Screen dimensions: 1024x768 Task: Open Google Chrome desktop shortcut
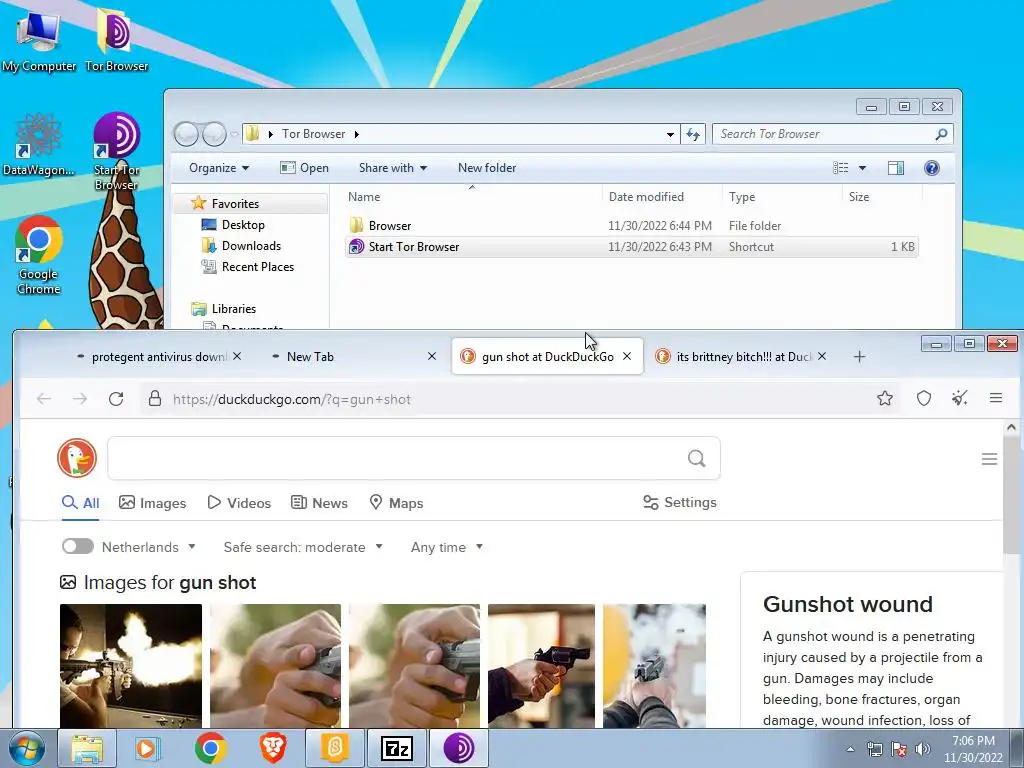pos(39,255)
